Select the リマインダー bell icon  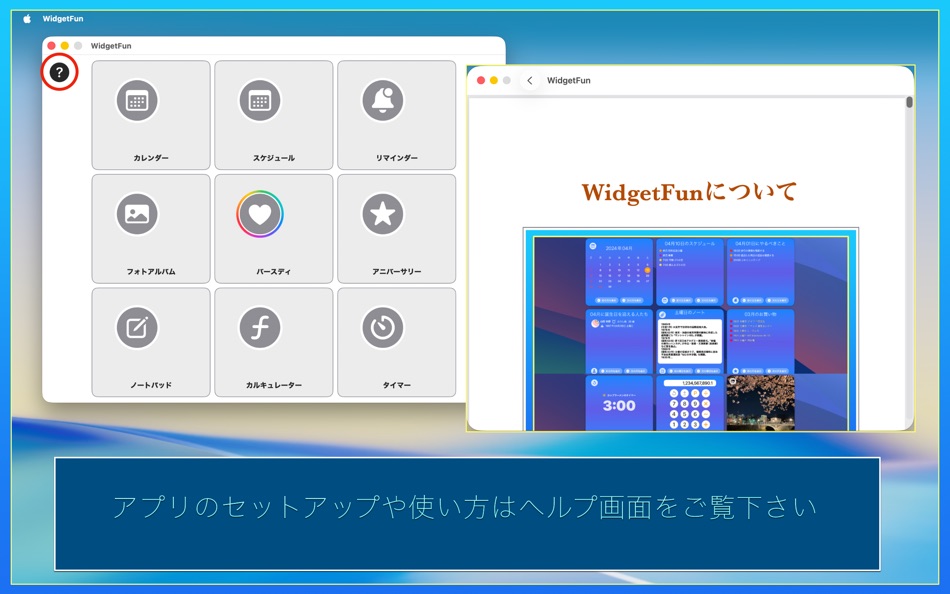tap(383, 101)
